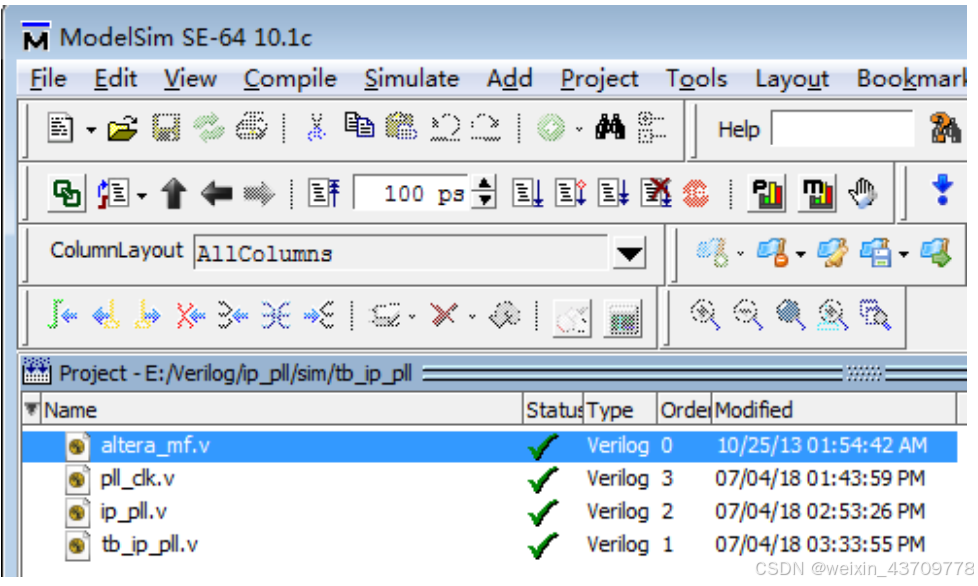Click the green checkmark for tb_ip_pll.v
Screen dimensions: 978x586
tap(541, 545)
